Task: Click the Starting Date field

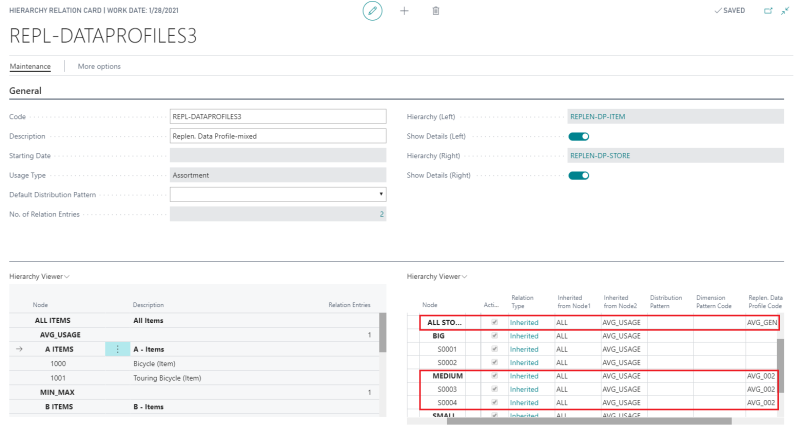Action: point(278,156)
